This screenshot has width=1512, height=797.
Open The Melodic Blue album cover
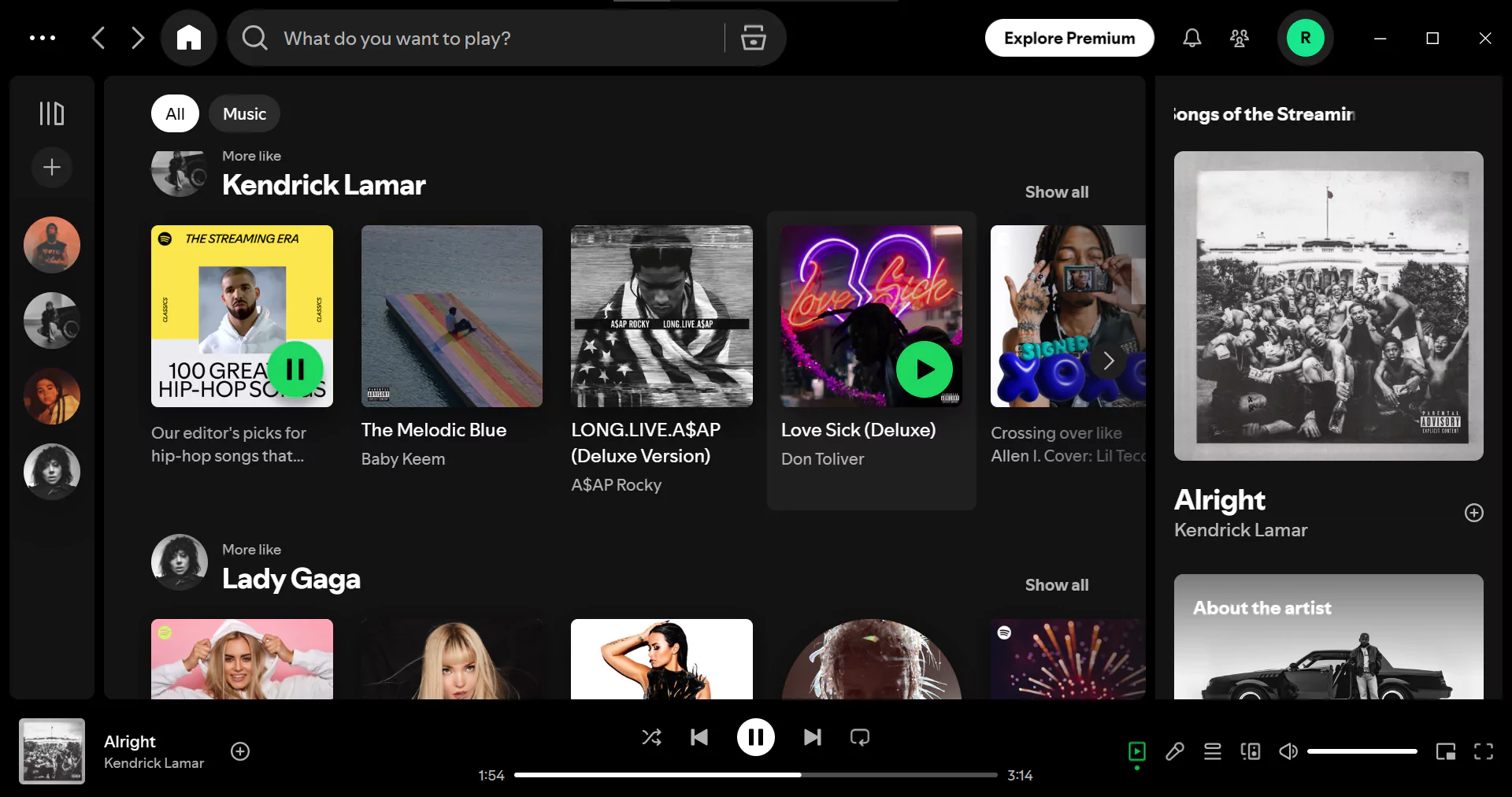[452, 316]
